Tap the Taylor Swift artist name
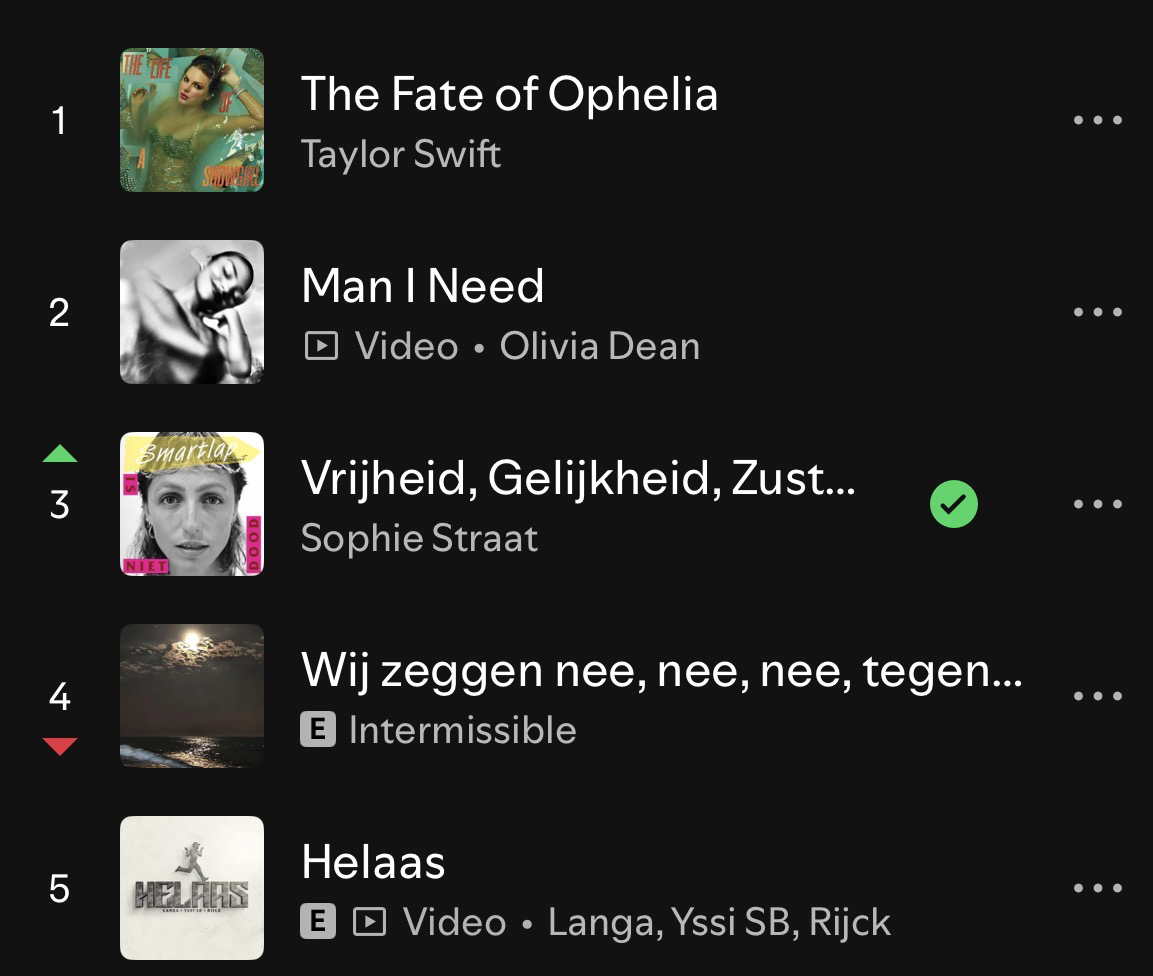The height and width of the screenshot is (976, 1153). point(400,155)
